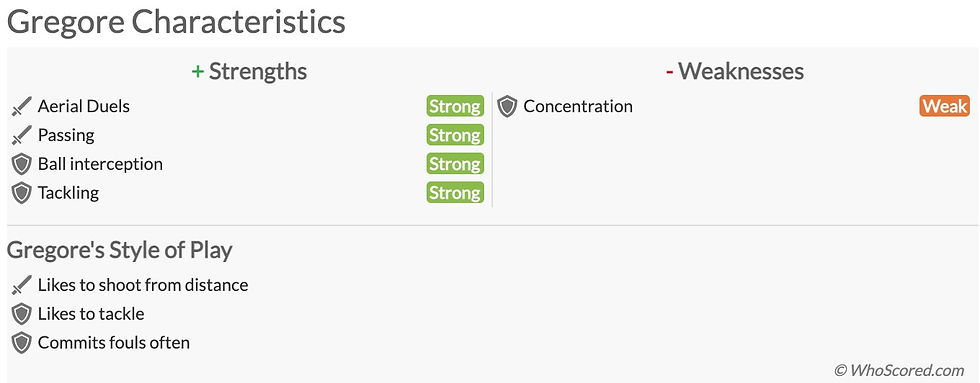Click the Strong badge for Aerial Duels
The height and width of the screenshot is (383, 980).
(455, 106)
